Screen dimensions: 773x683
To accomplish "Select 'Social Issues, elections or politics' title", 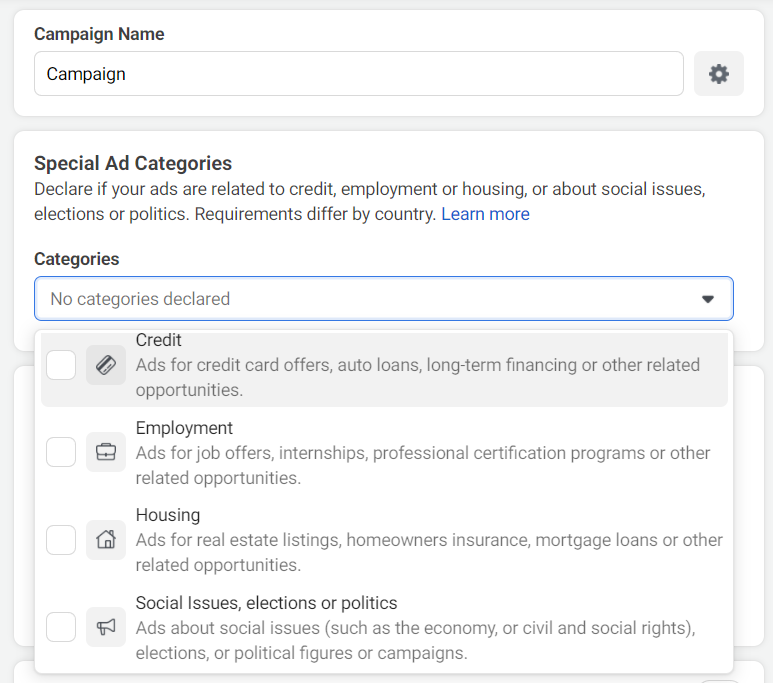I will (x=266, y=603).
